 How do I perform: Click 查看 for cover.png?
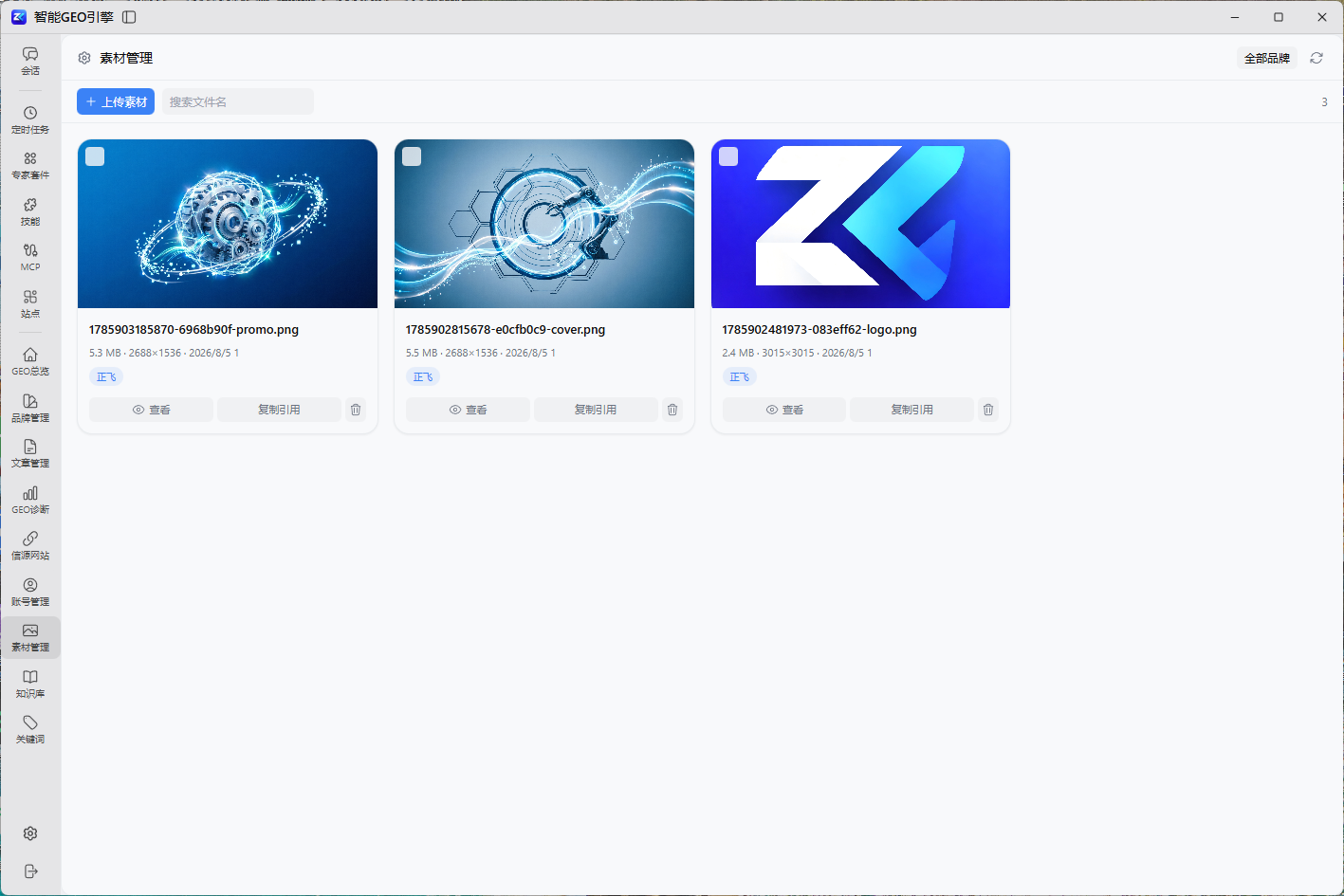[x=468, y=410]
